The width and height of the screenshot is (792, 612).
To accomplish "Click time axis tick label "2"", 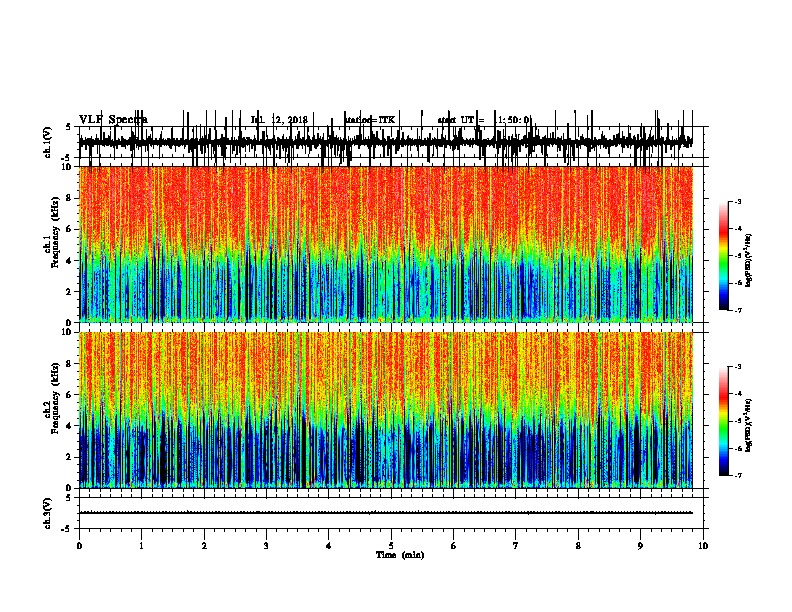I will [x=204, y=545].
